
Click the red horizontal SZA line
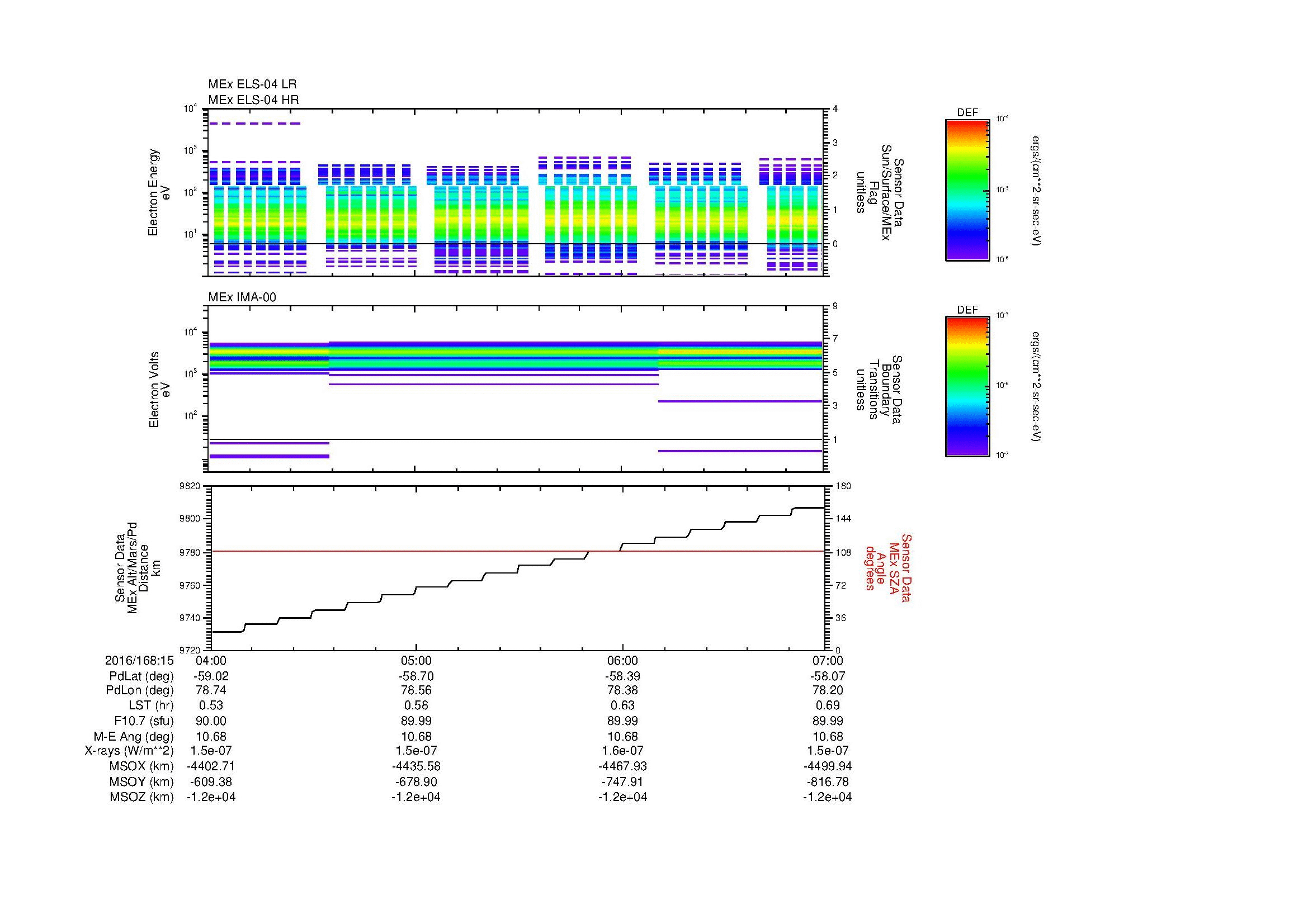(517, 551)
